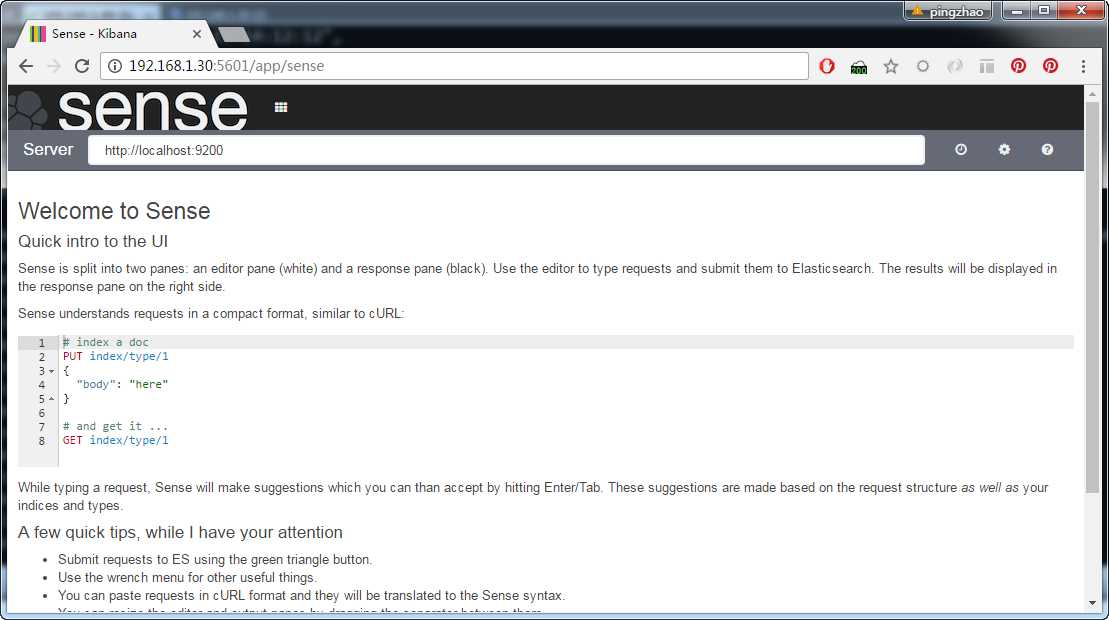Click the 'Submit requests to ES' tip

pyautogui.click(x=215, y=559)
